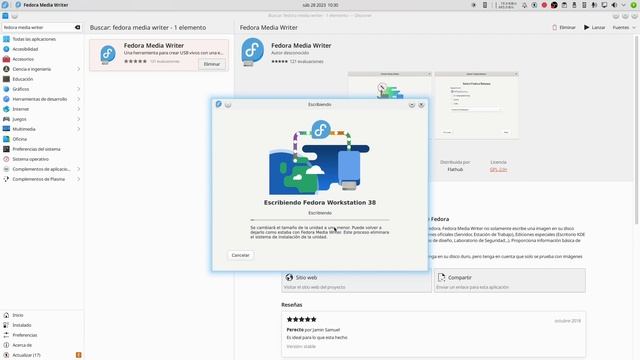Open Sitio web project link
Viewport: 640px width, 360px height.
point(356,281)
